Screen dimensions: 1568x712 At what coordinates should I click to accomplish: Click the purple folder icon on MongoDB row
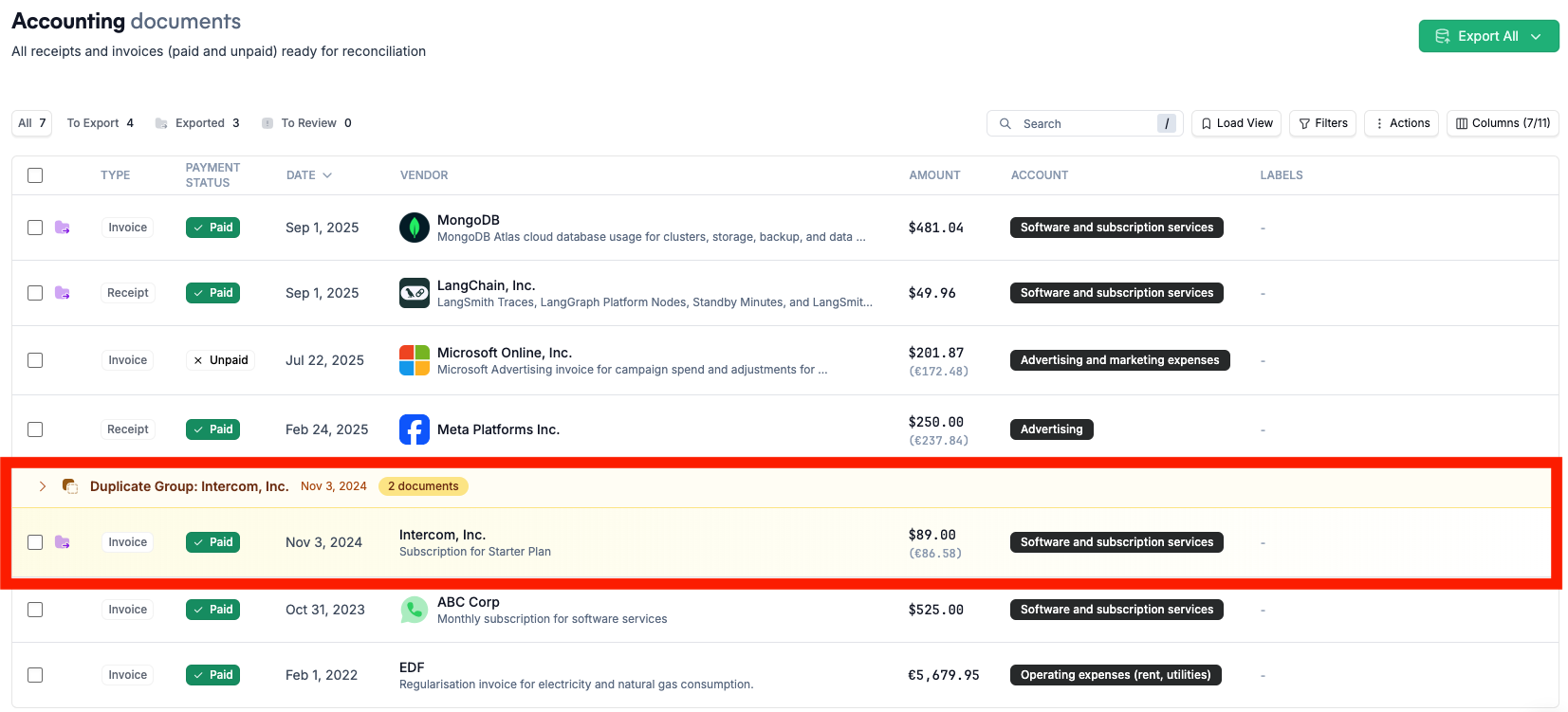coord(63,228)
